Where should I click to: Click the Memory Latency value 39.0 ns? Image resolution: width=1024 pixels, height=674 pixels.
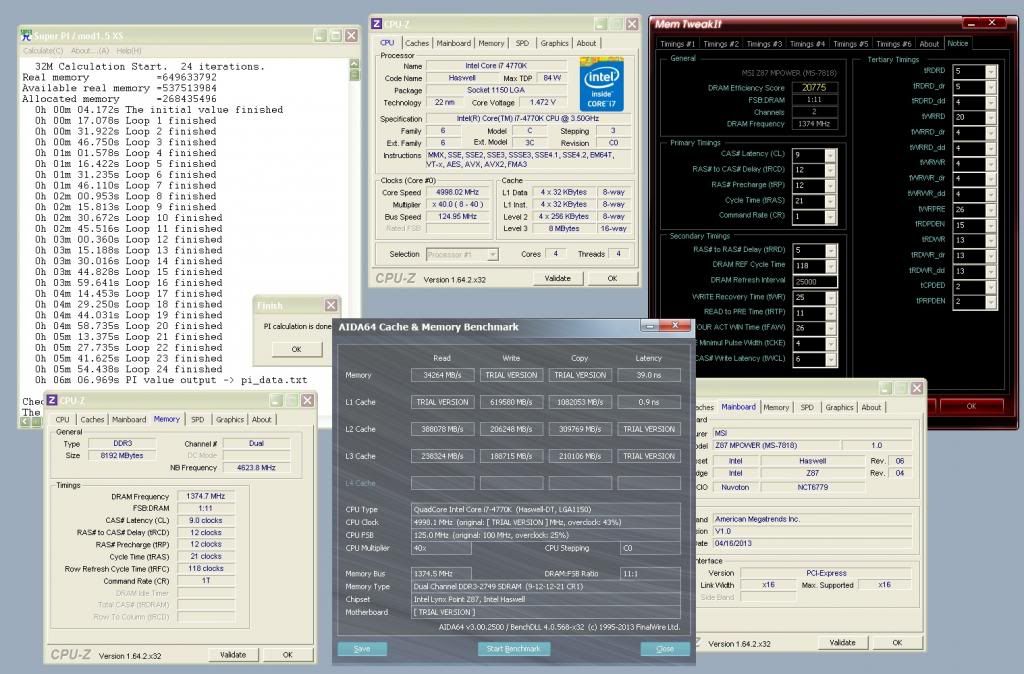(x=648, y=375)
